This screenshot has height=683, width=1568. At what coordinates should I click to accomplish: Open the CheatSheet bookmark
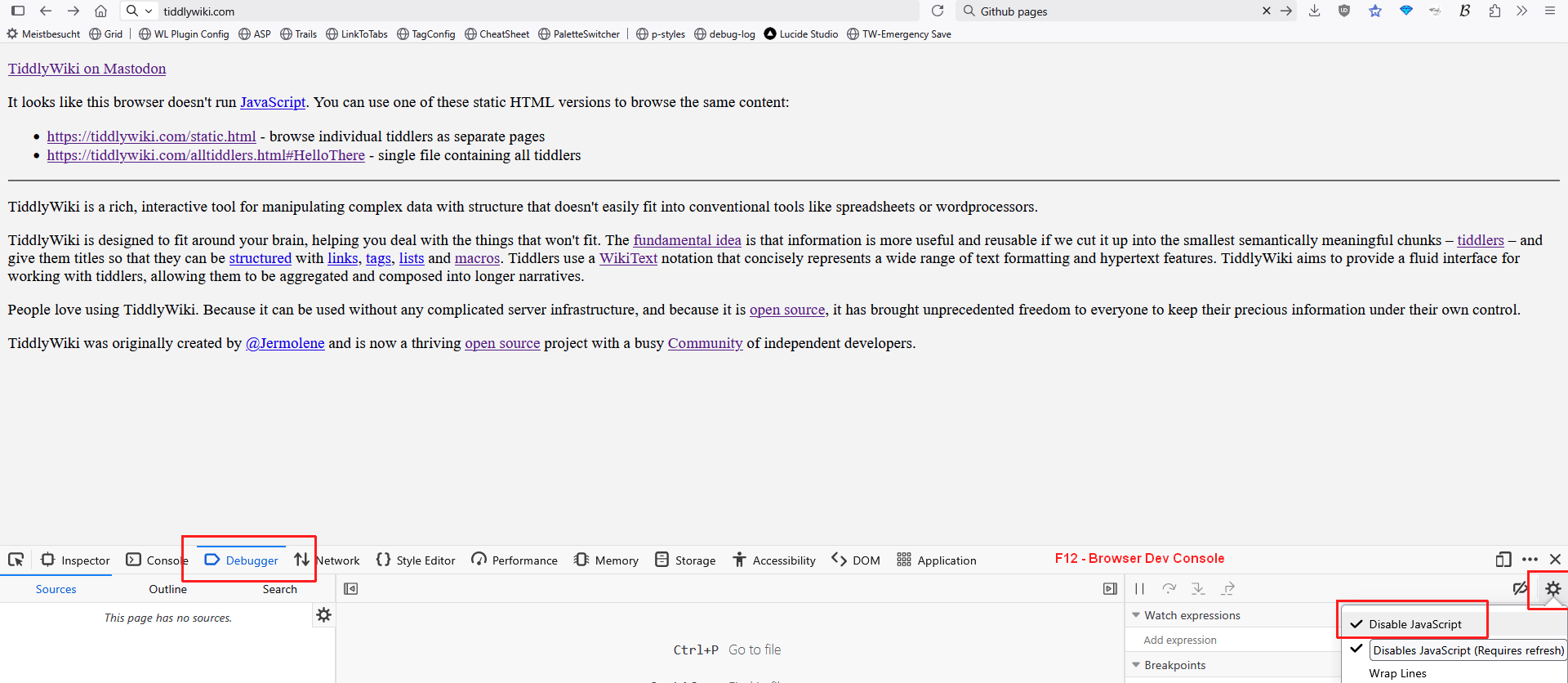pyautogui.click(x=497, y=34)
